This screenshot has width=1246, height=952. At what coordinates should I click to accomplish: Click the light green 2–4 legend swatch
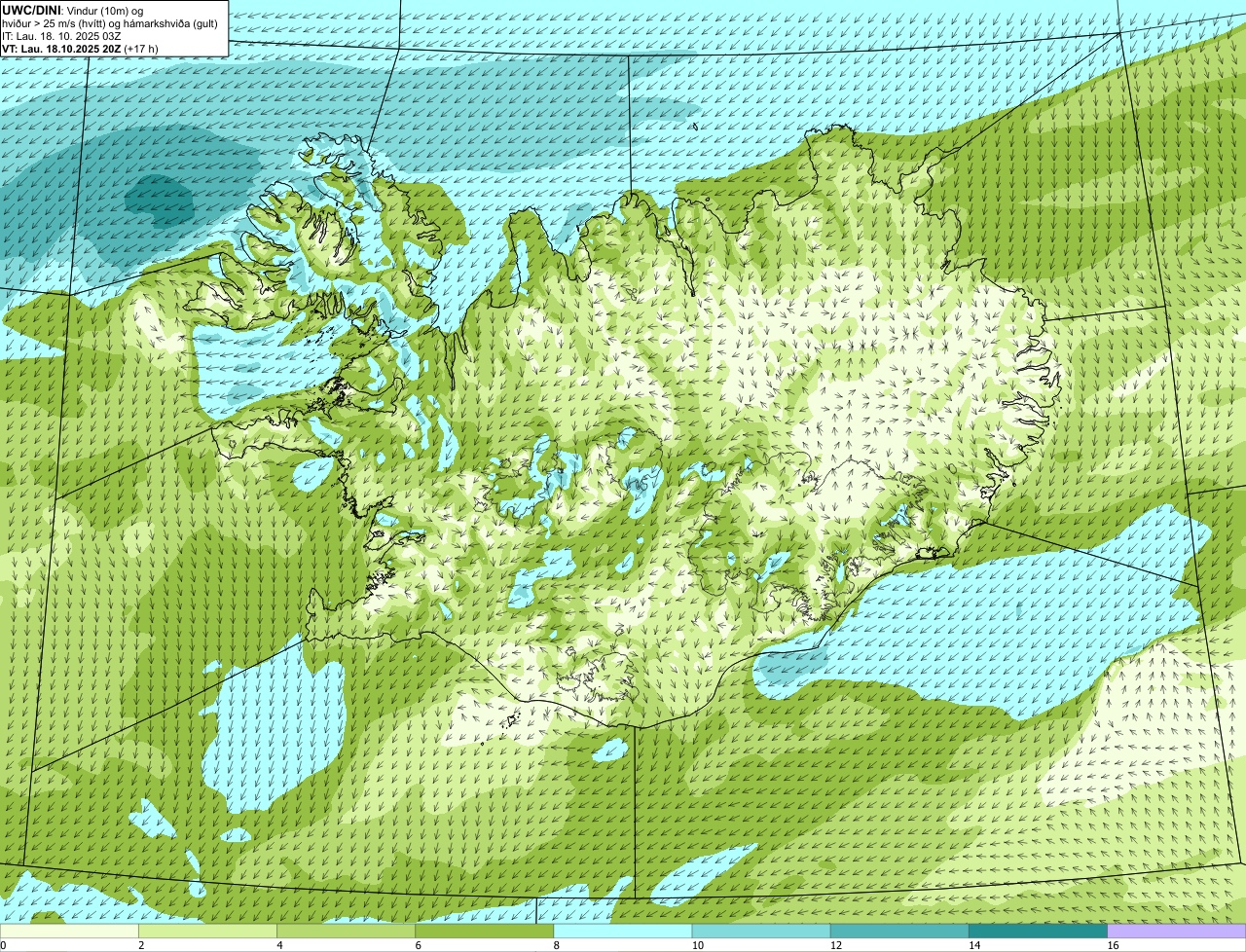(x=207, y=932)
